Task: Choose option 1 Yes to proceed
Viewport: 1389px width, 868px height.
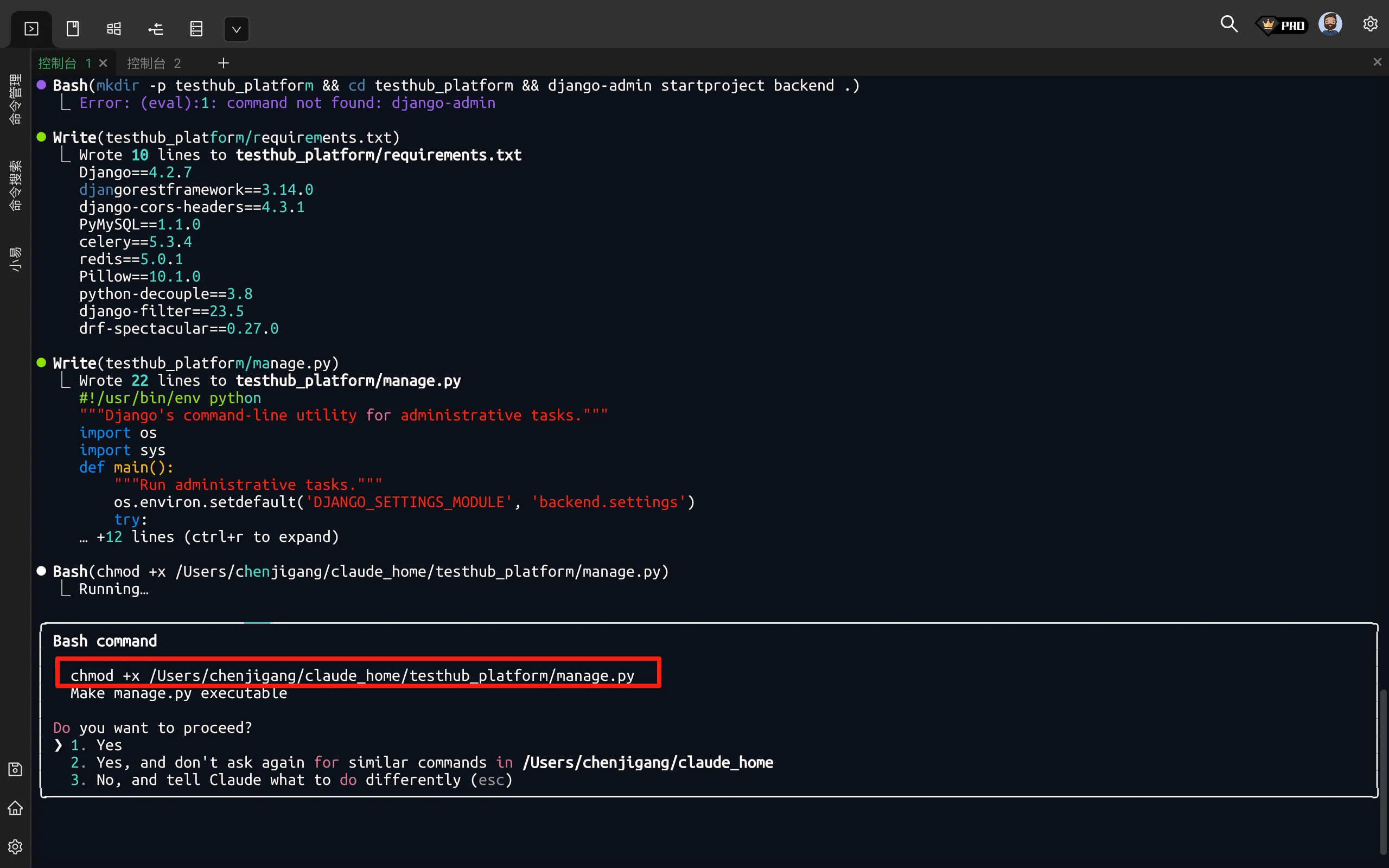Action: [109, 745]
